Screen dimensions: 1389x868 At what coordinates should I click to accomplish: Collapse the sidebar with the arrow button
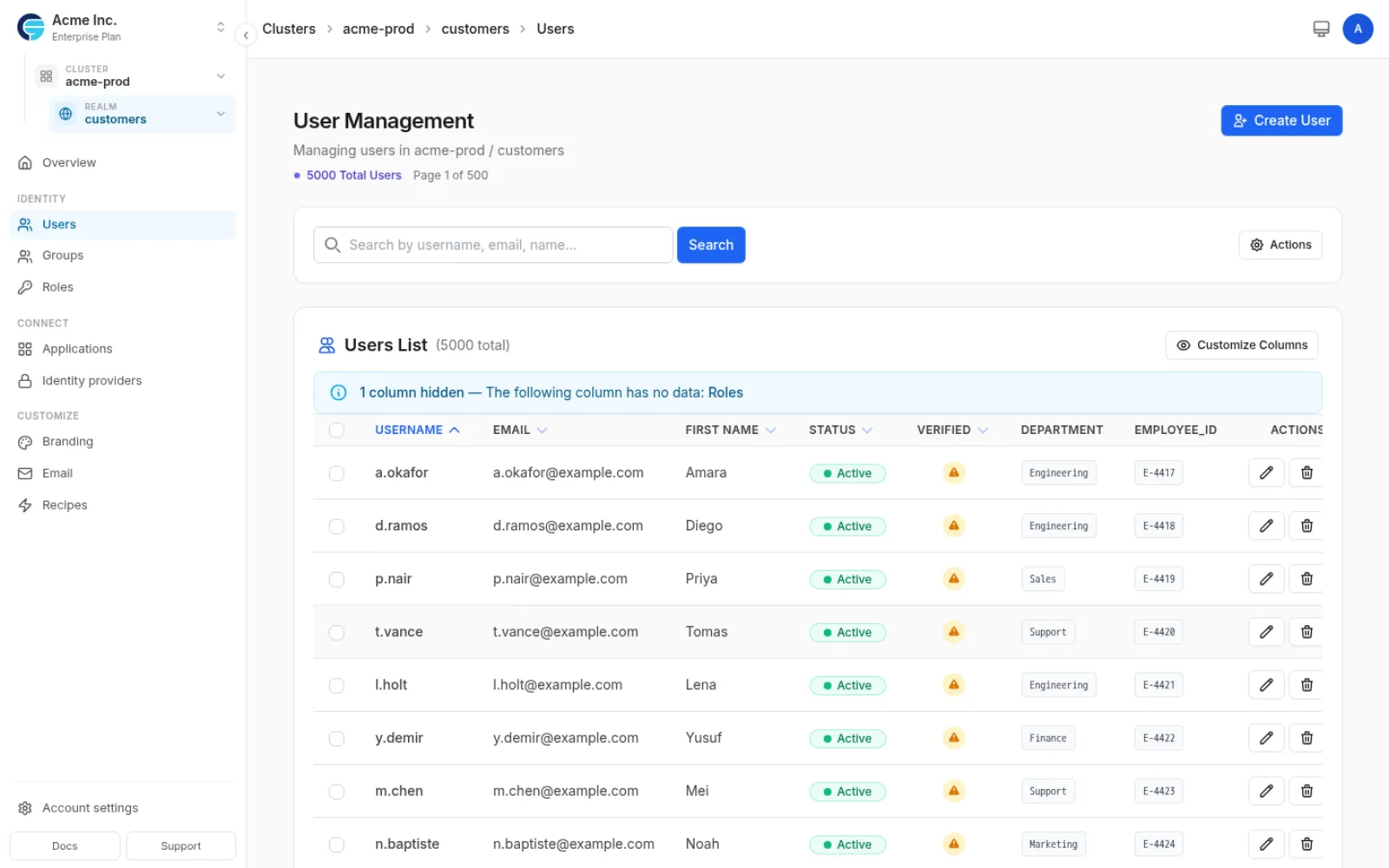(x=246, y=35)
